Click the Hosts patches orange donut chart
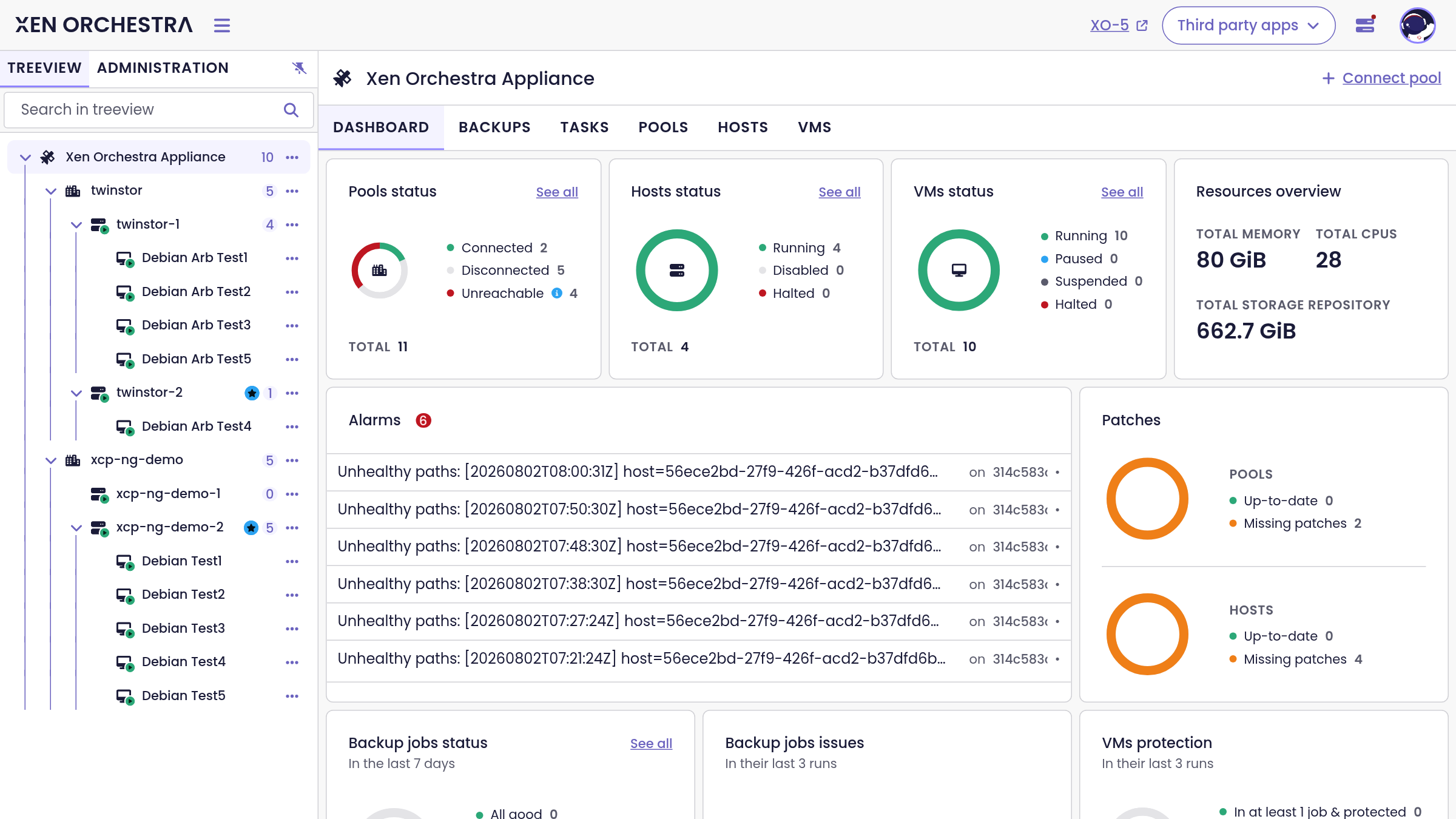The height and width of the screenshot is (819, 1456). tap(1147, 635)
